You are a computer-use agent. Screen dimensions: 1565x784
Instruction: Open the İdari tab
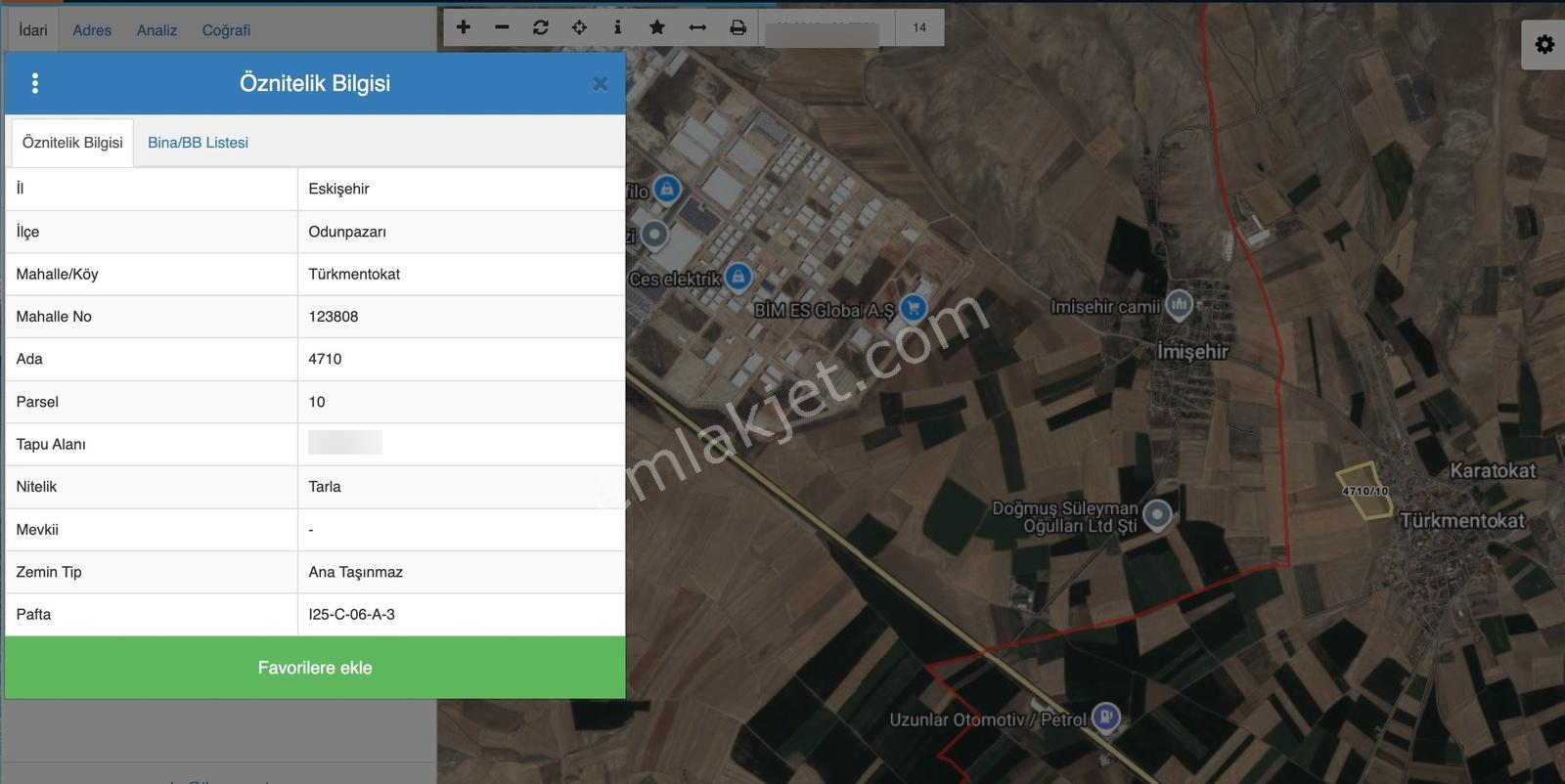click(x=33, y=30)
